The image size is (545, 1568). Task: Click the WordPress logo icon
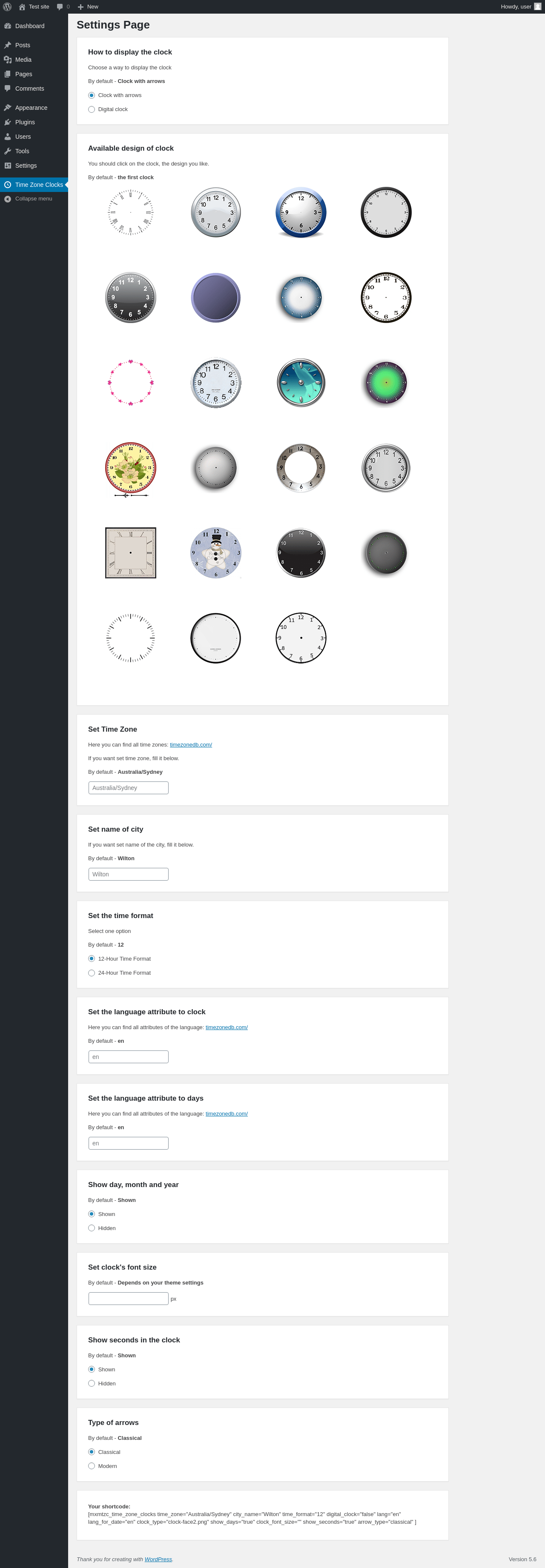coord(7,7)
